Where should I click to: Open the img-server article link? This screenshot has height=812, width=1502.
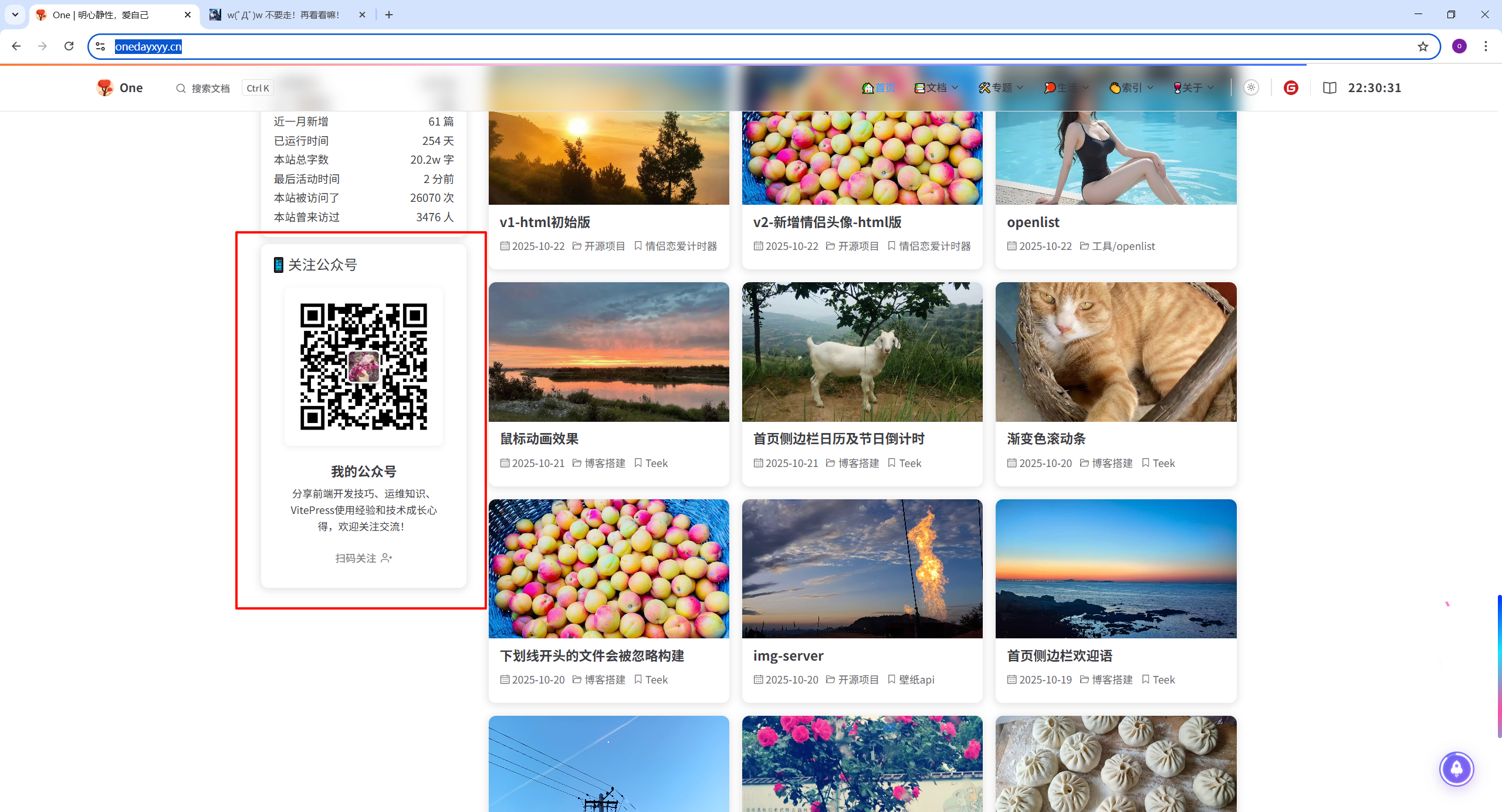point(788,656)
